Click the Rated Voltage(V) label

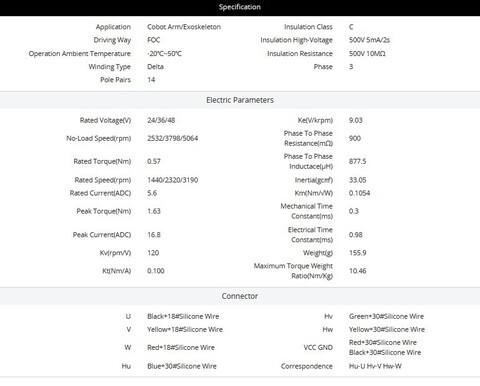point(105,120)
